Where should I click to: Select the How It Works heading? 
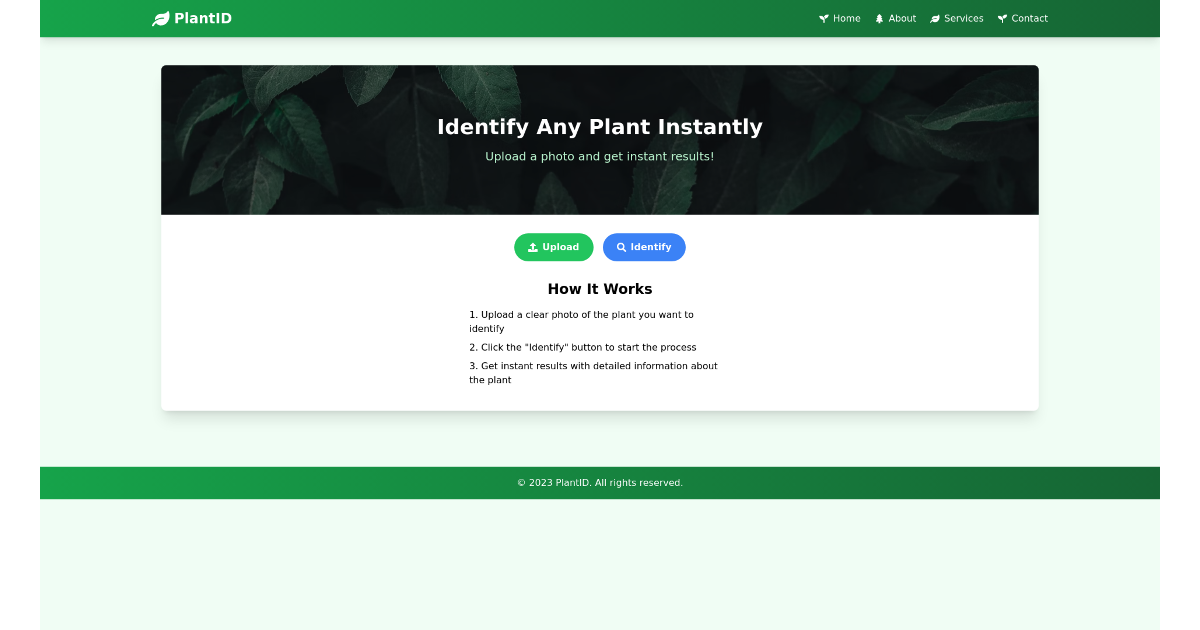[x=599, y=289]
